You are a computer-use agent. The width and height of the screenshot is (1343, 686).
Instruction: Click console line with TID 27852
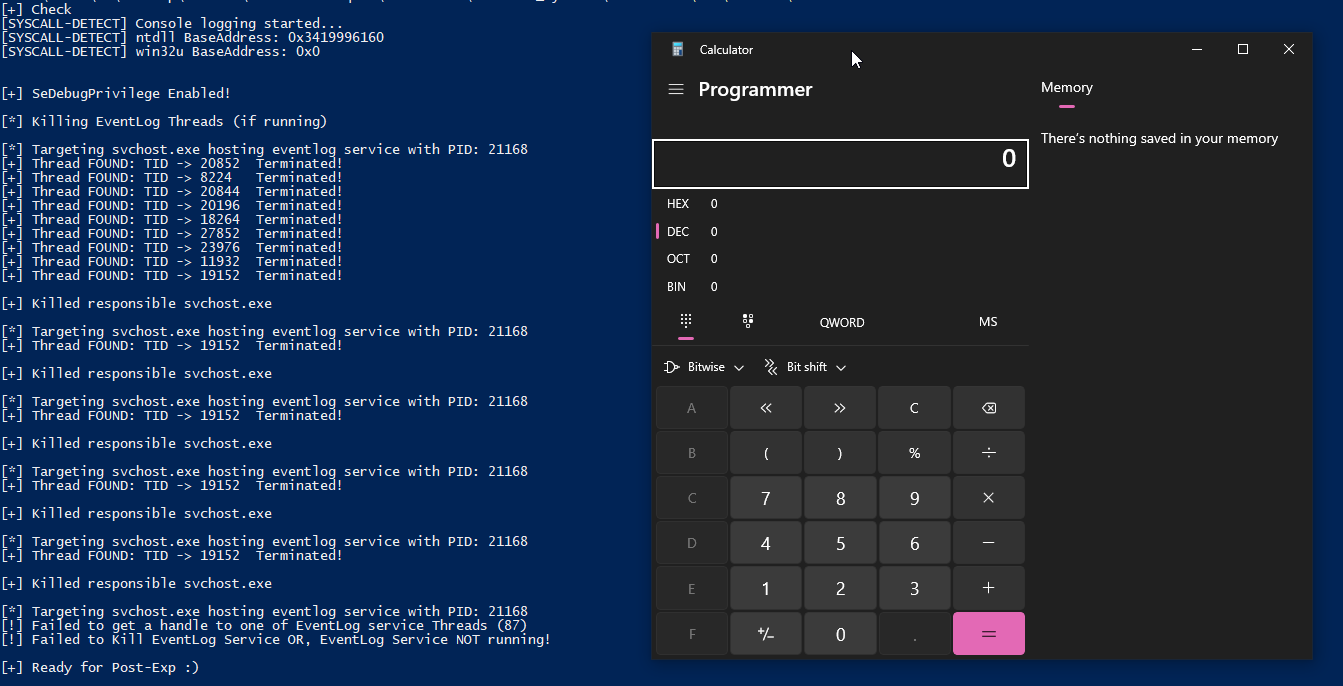pyautogui.click(x=172, y=233)
